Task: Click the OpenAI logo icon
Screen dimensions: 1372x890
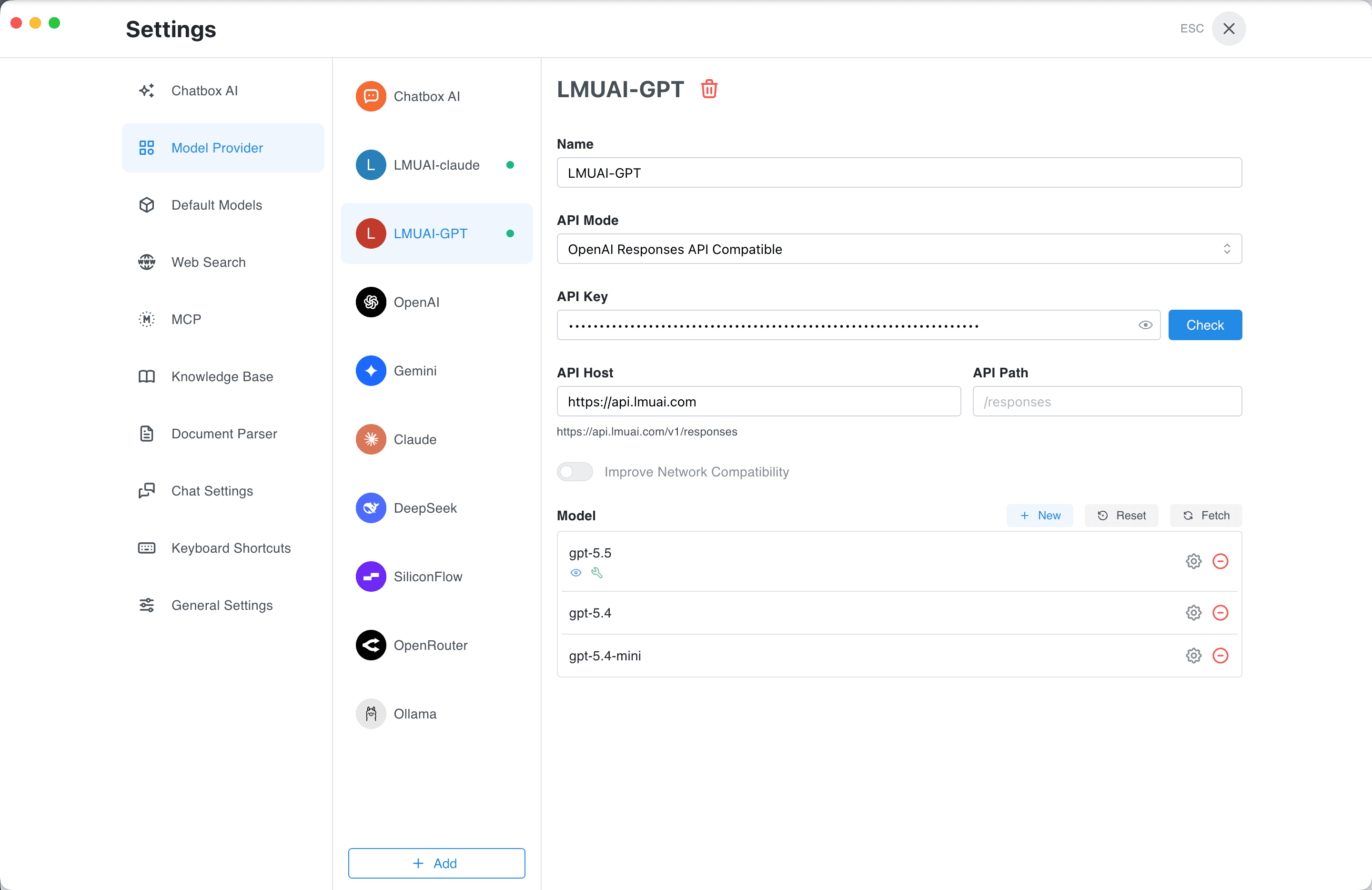Action: (x=371, y=302)
